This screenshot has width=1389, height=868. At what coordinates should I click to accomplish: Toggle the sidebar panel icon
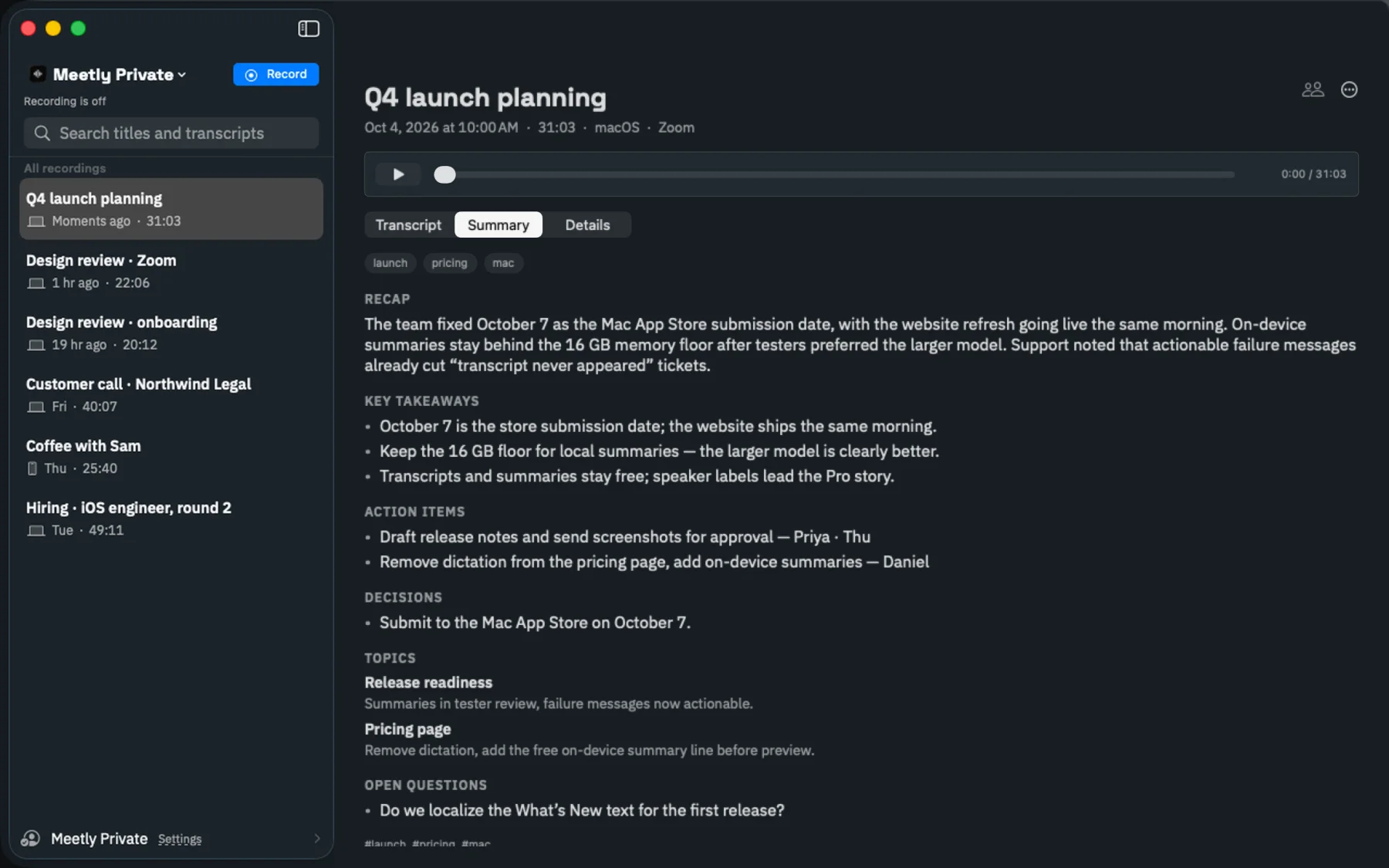click(x=309, y=29)
